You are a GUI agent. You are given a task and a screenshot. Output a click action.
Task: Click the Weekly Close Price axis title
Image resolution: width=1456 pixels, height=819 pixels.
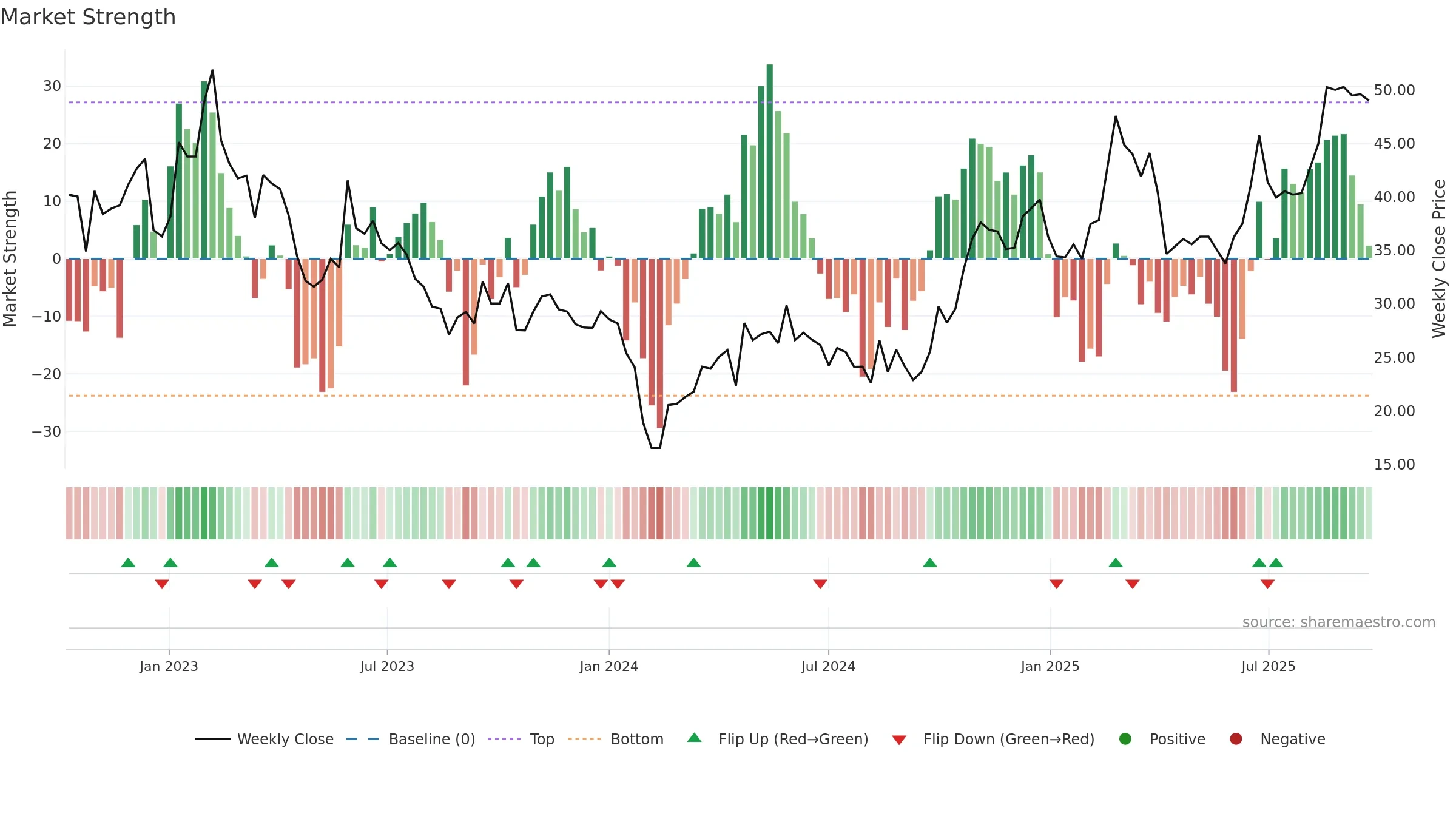(x=1439, y=258)
